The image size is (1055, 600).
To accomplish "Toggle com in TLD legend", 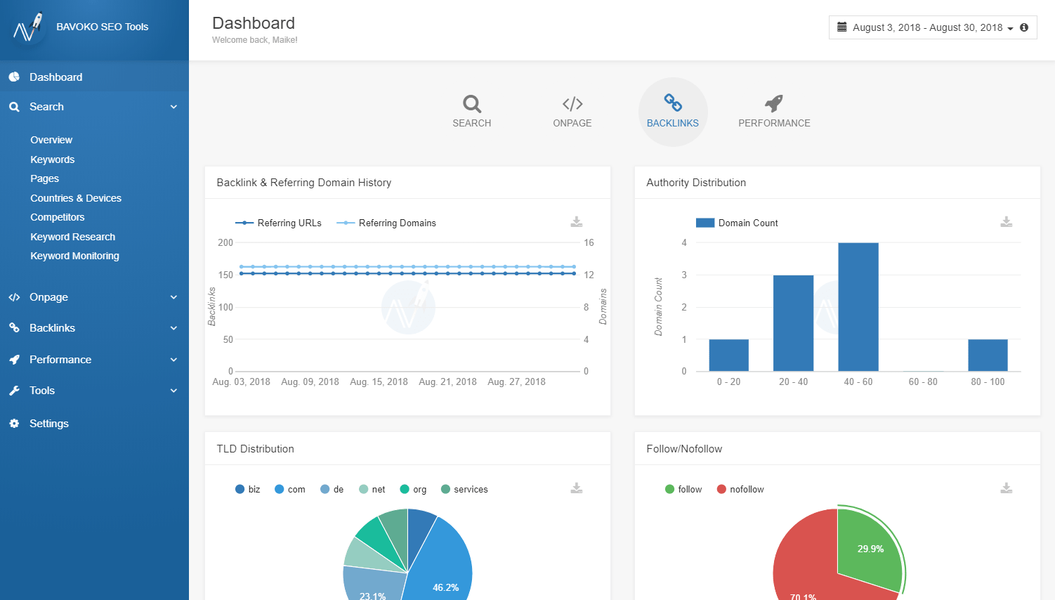I will click(x=290, y=489).
